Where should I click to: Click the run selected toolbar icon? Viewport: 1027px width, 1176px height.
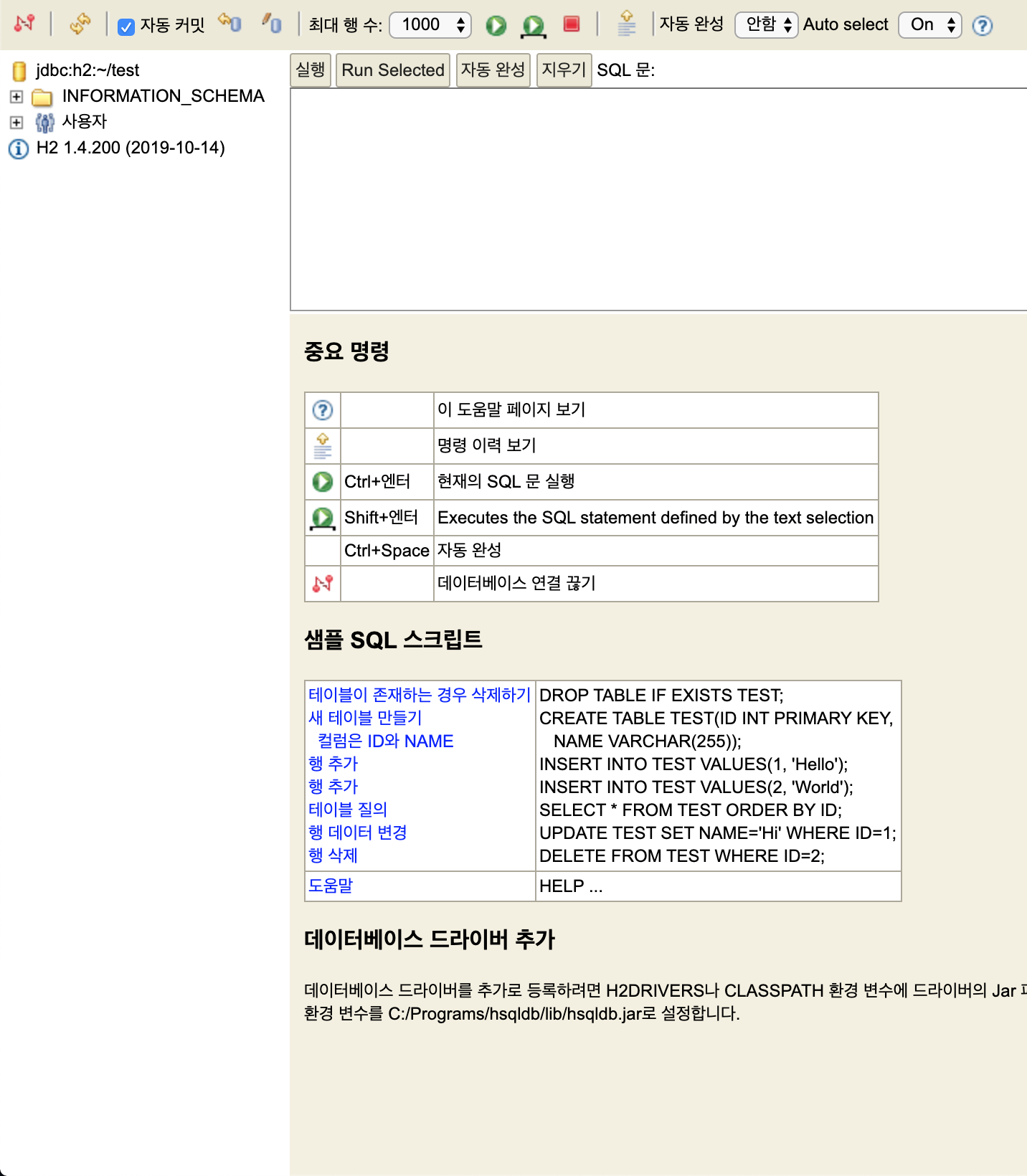click(x=533, y=27)
